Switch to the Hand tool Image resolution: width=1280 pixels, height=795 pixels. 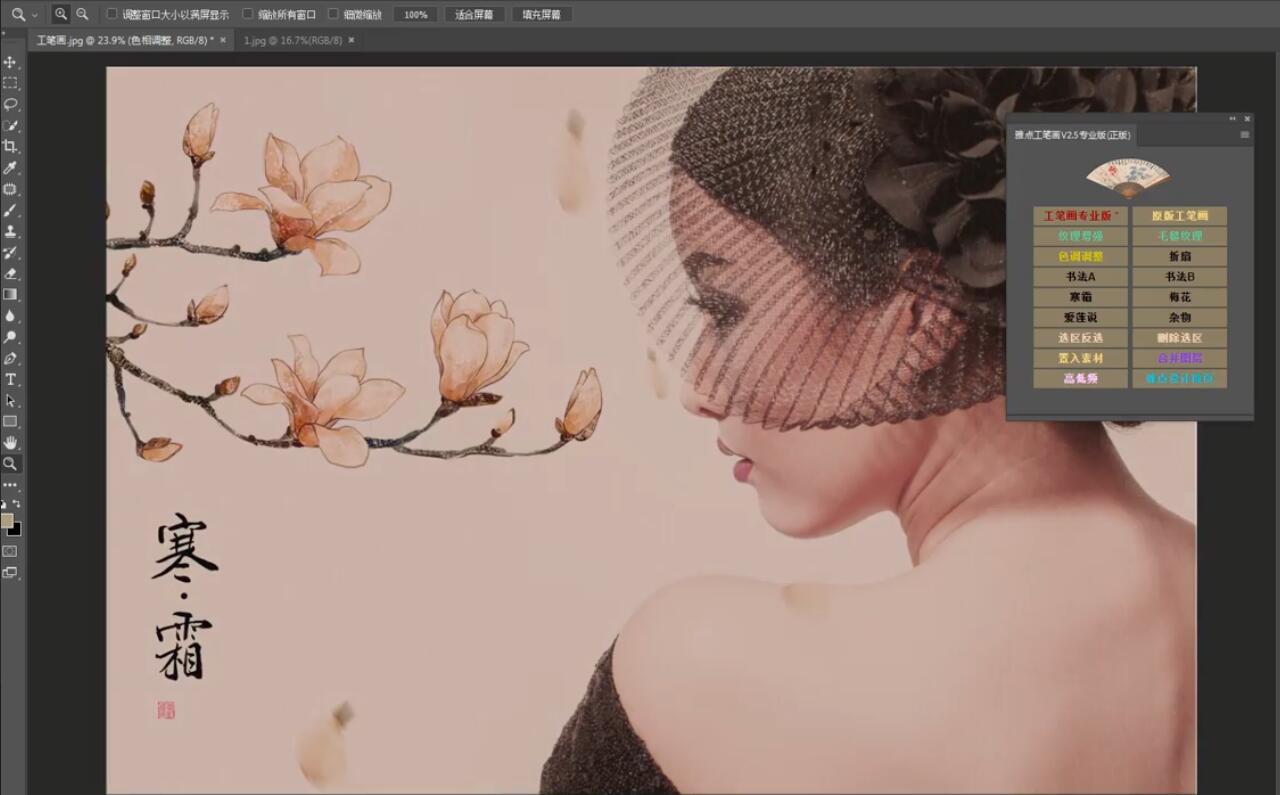click(x=10, y=442)
